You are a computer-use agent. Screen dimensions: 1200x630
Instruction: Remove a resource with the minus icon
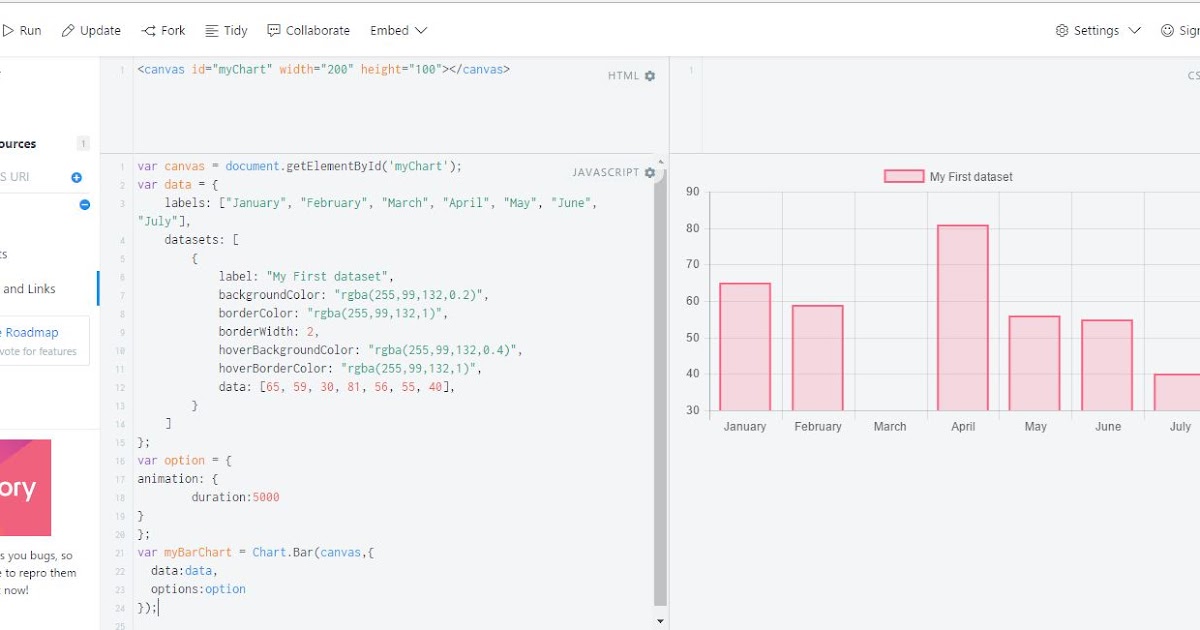pyautogui.click(x=84, y=205)
